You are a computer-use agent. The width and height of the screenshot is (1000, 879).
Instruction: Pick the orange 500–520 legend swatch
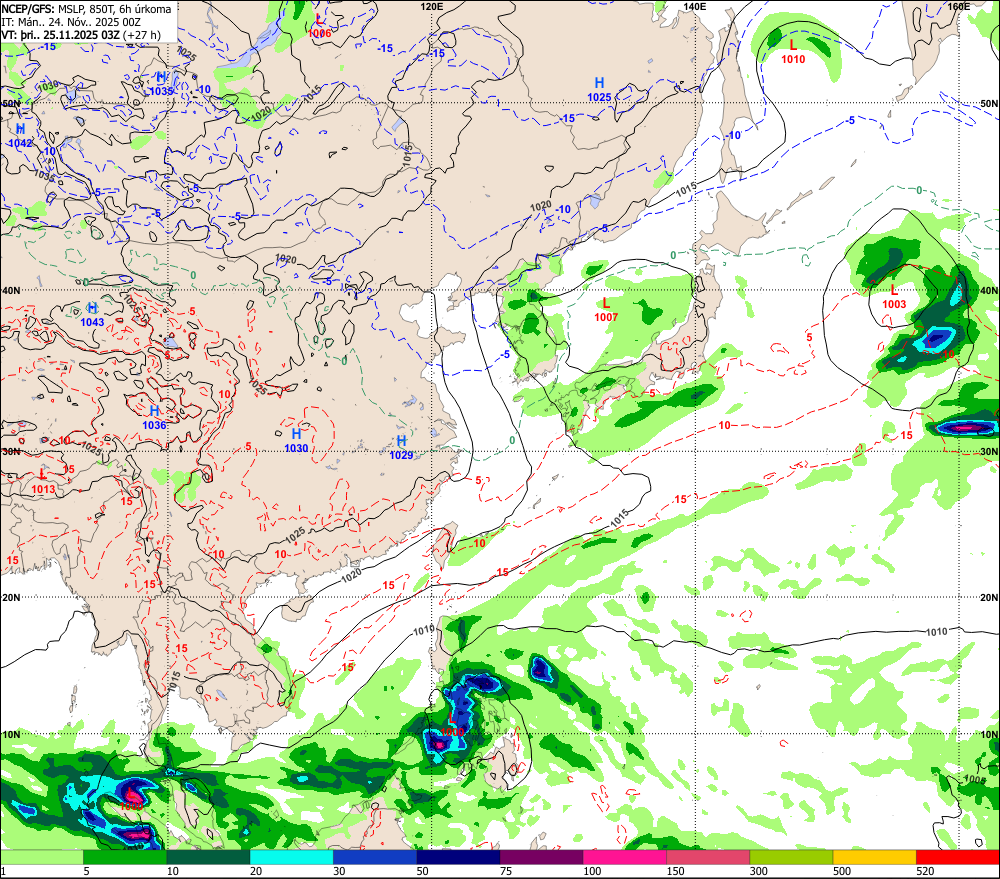[875, 857]
